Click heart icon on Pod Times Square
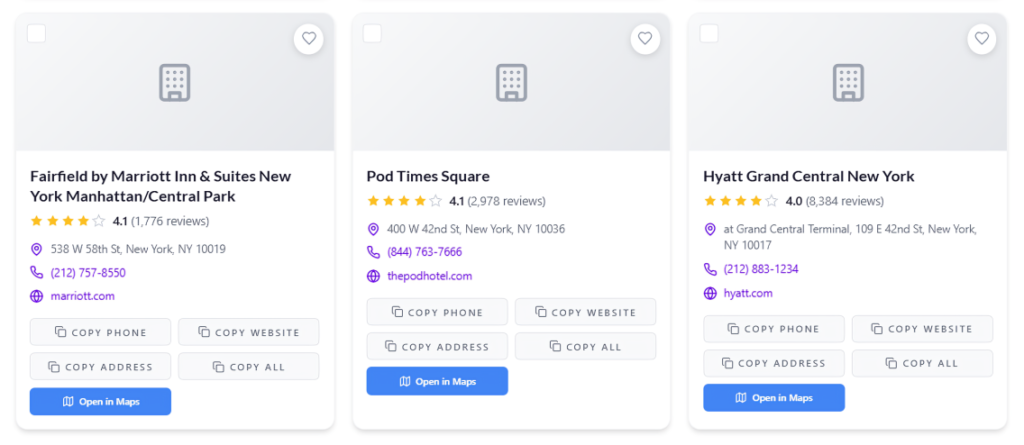 pos(645,39)
